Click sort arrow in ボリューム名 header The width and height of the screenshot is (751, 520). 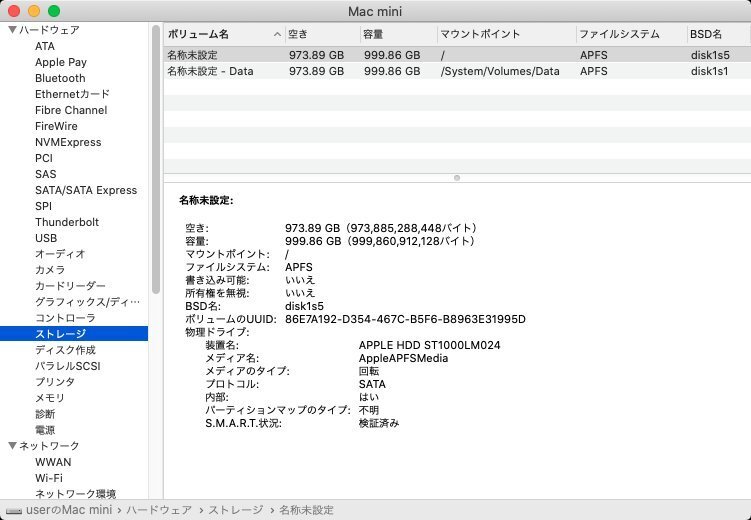[277, 34]
